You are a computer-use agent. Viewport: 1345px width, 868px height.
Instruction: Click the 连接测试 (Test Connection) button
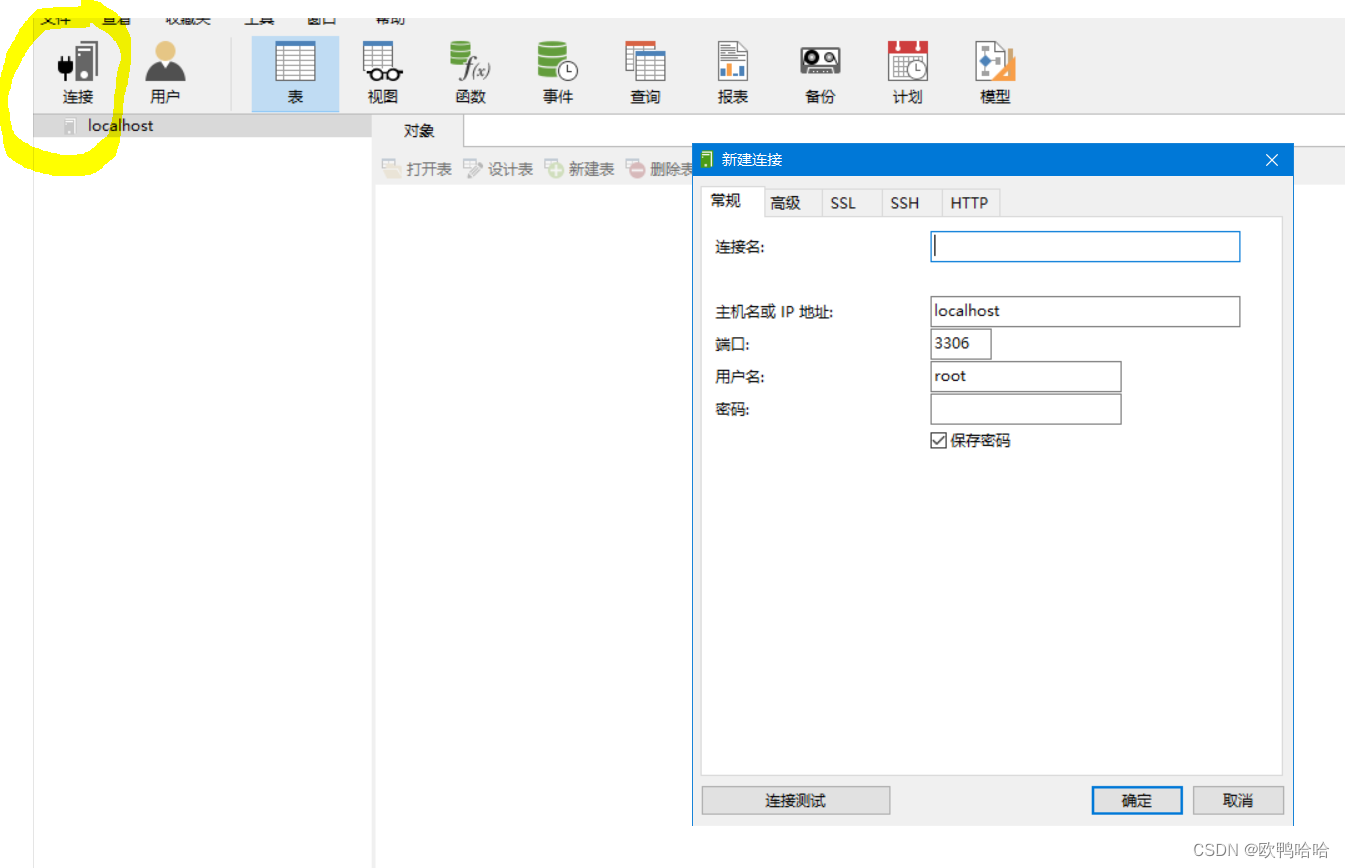coord(796,801)
